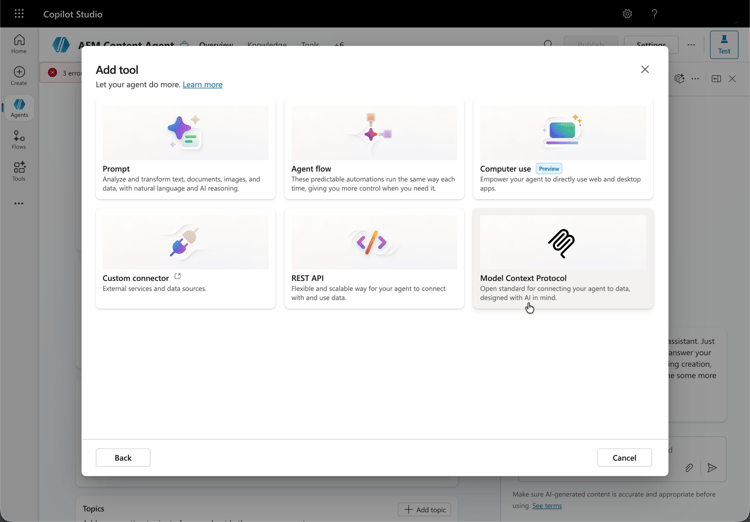Close the test chat panel
This screenshot has height=522, width=750.
click(x=732, y=78)
